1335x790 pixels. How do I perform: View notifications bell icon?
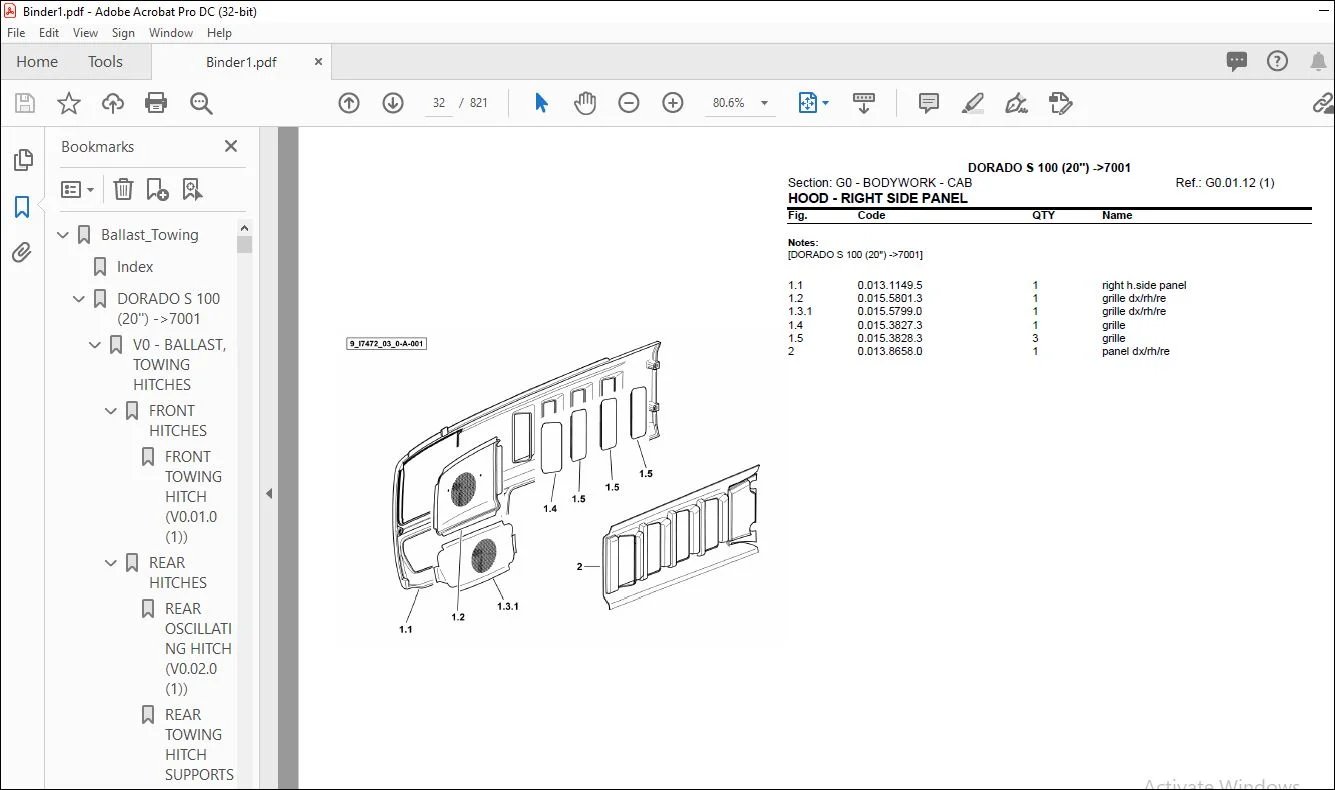point(1319,61)
